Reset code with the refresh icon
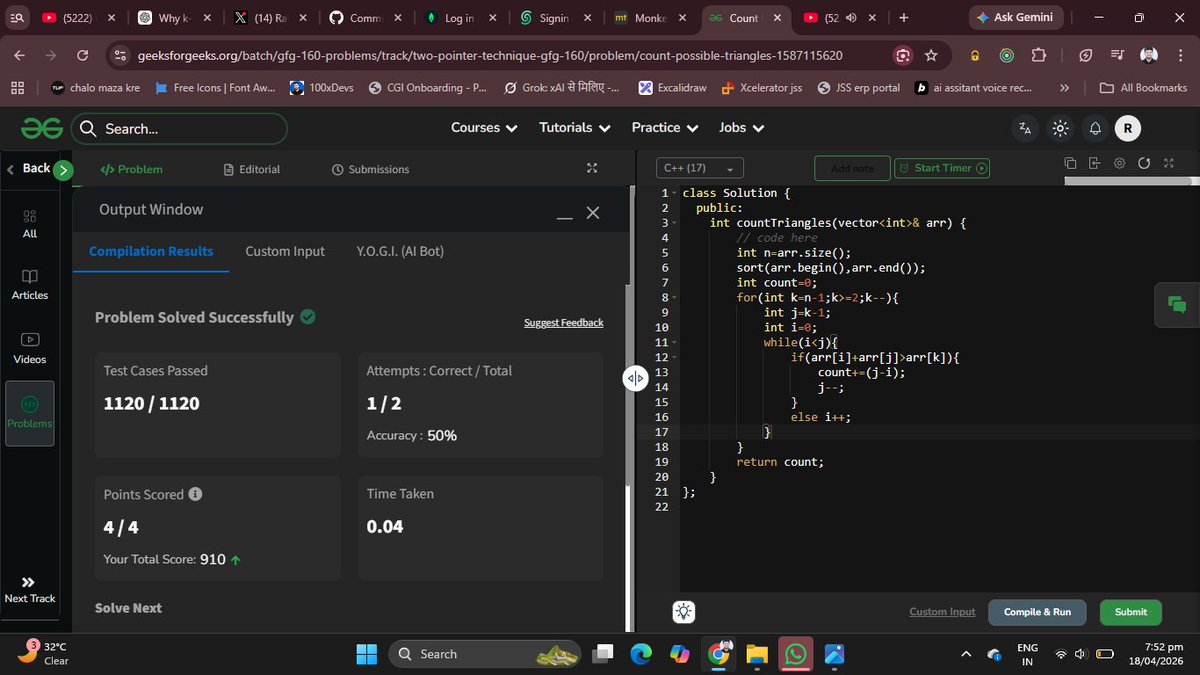Viewport: 1200px width, 675px height. point(1144,163)
